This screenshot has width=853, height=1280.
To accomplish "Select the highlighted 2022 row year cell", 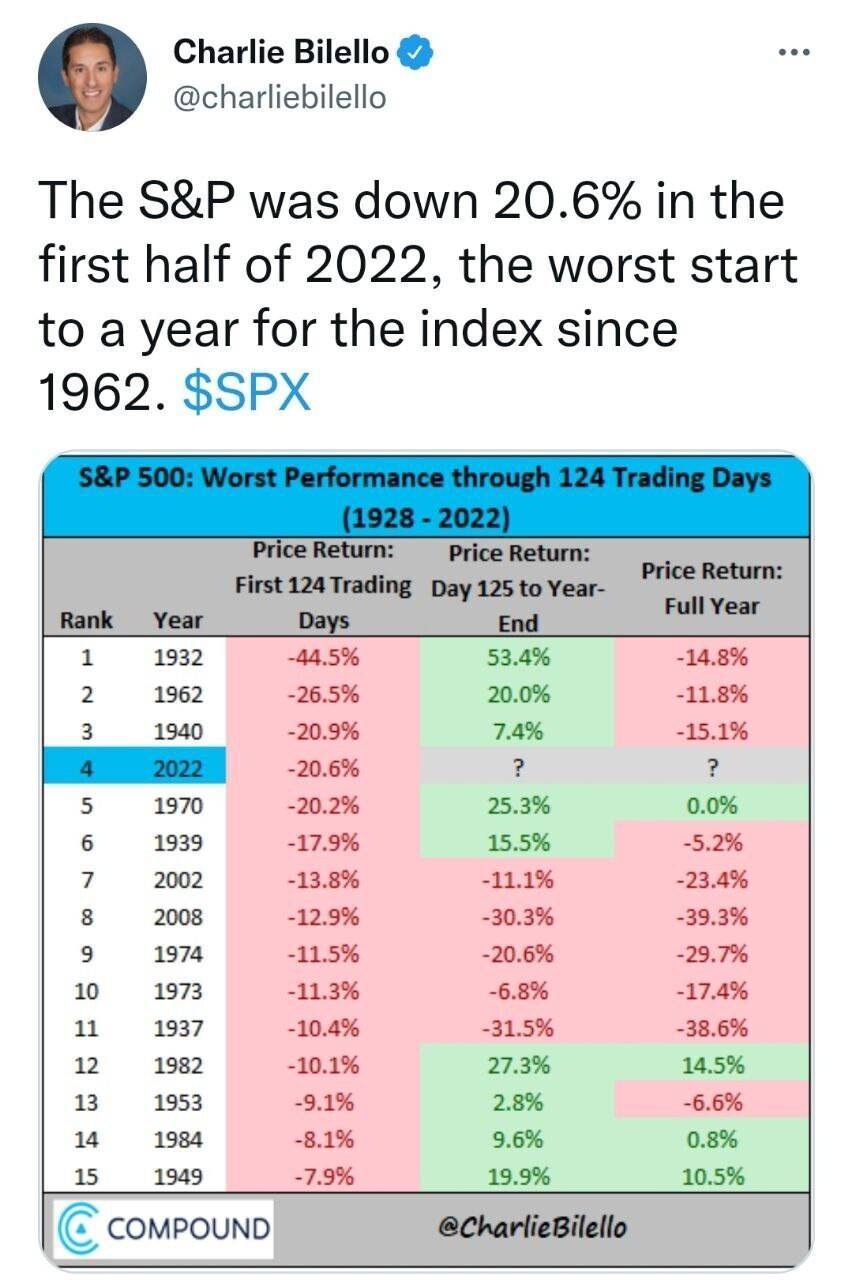I will tap(178, 769).
